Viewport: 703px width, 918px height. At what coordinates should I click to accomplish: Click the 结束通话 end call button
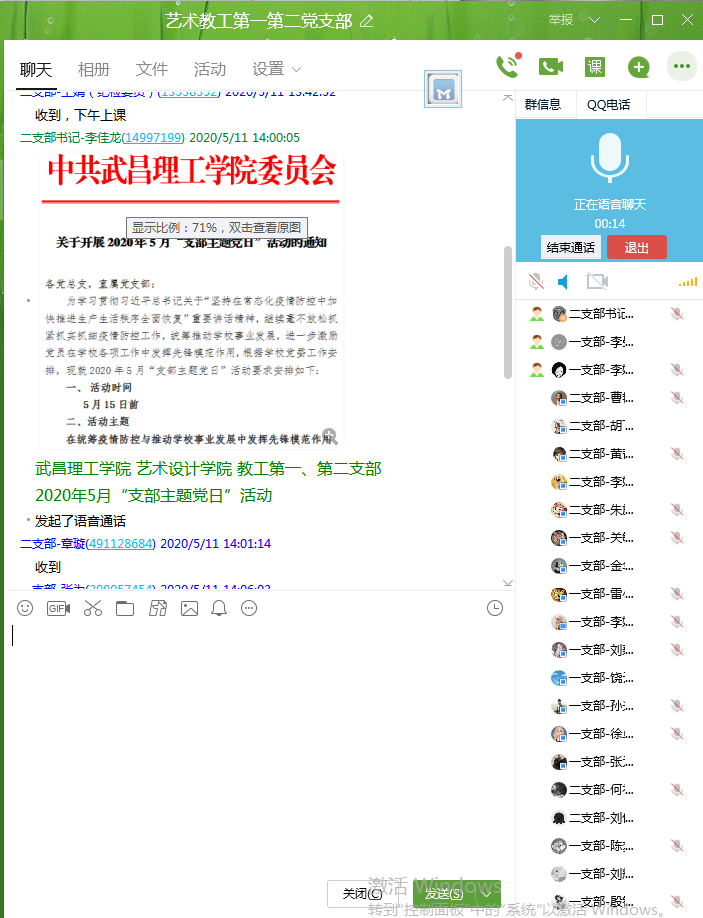(x=571, y=247)
